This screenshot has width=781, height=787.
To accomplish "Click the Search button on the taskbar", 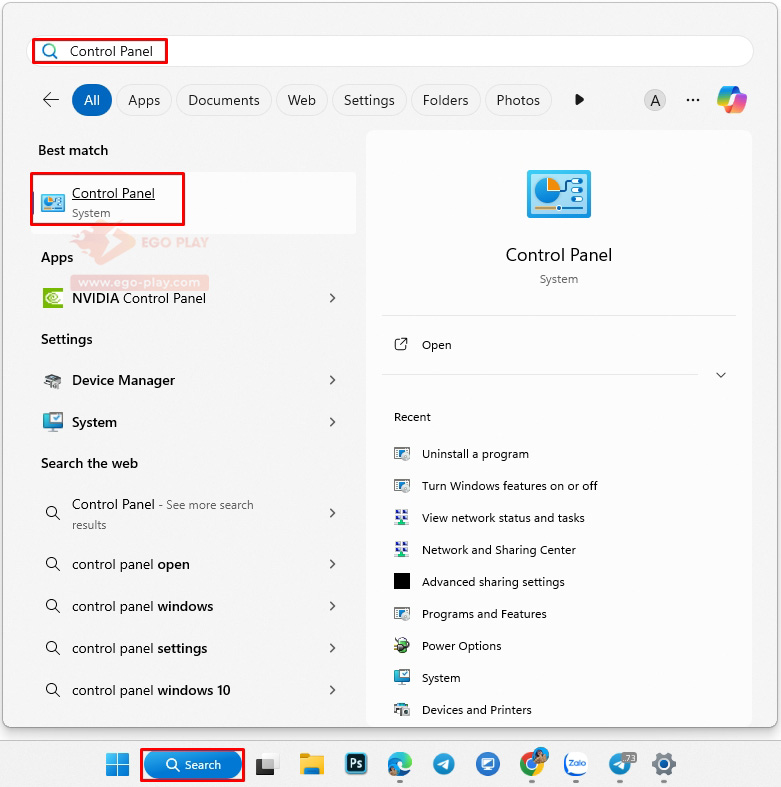I will click(193, 764).
